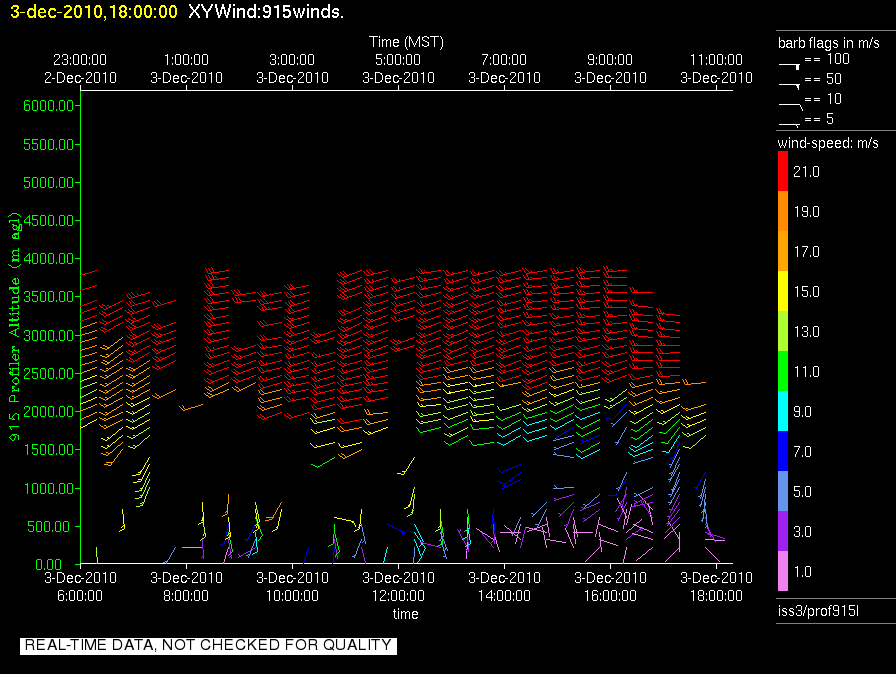Click the bottom axis '8:00:00' tick label
This screenshot has height=674, width=896.
point(186,596)
